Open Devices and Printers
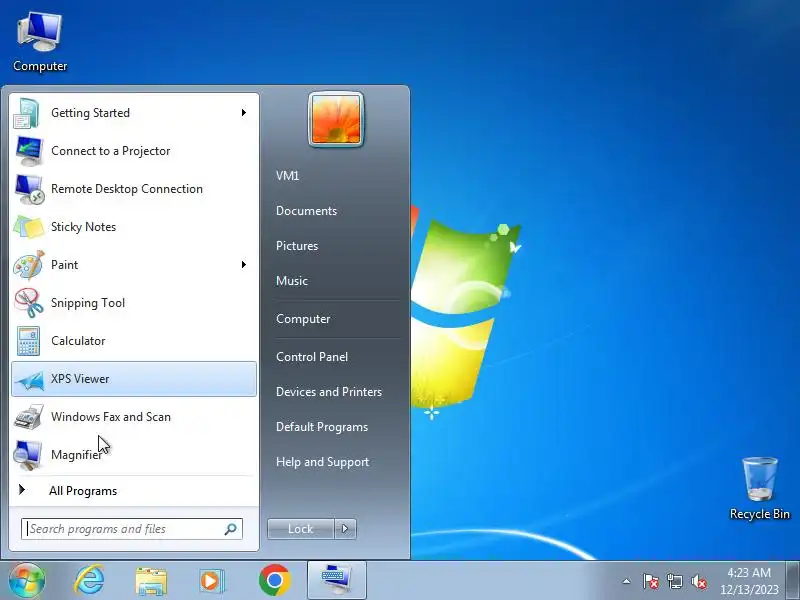Screen dimensions: 800x600 pos(329,392)
